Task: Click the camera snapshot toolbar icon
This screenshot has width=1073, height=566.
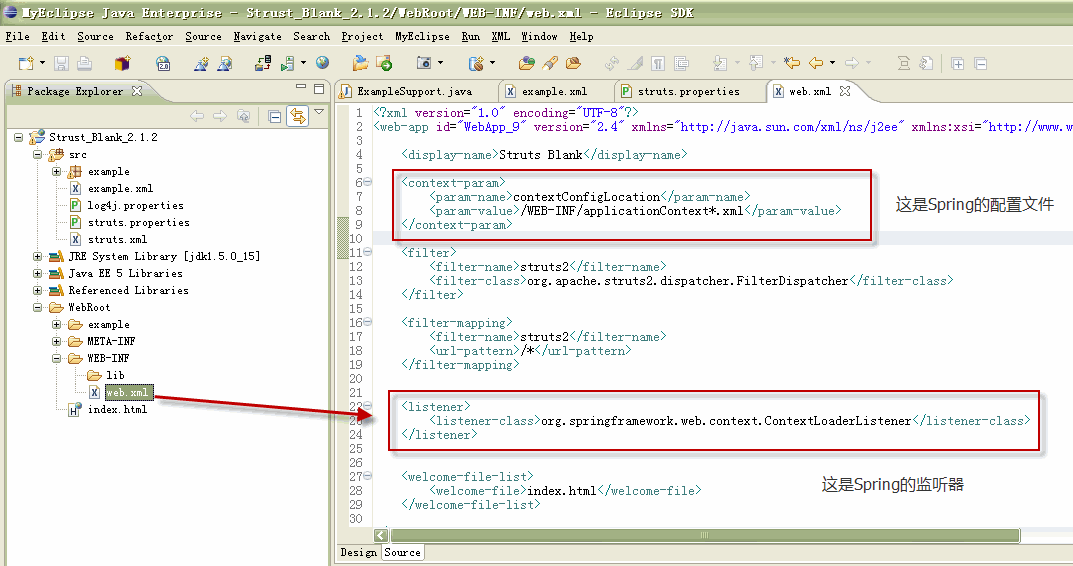Action: pyautogui.click(x=424, y=63)
